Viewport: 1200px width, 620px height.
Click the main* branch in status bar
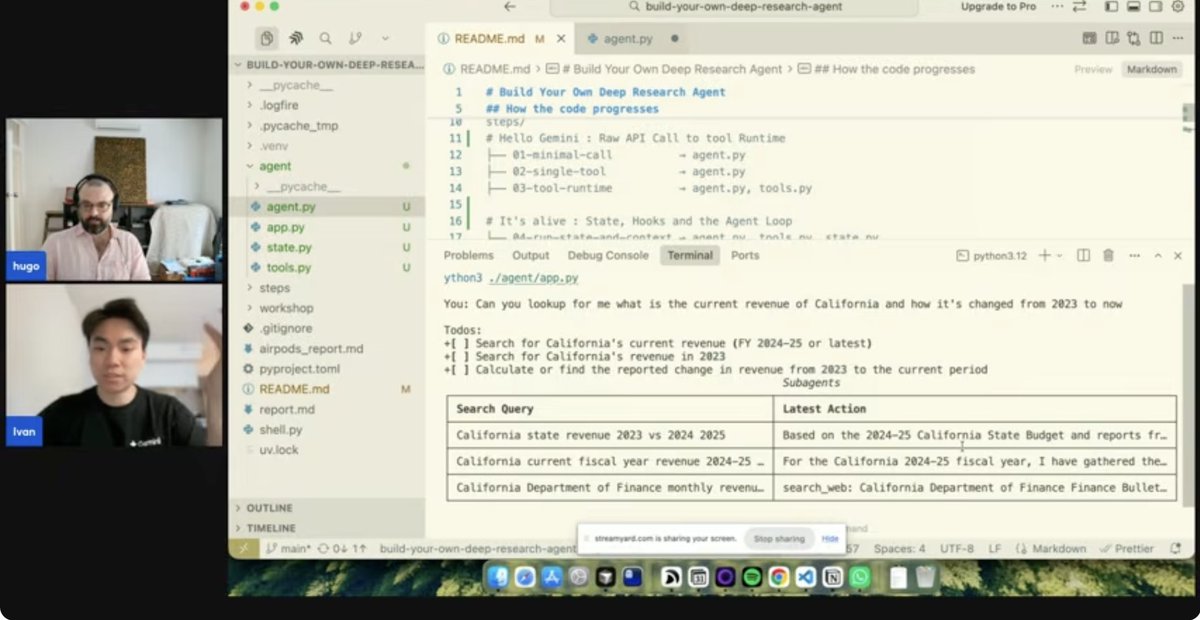pyautogui.click(x=289, y=548)
